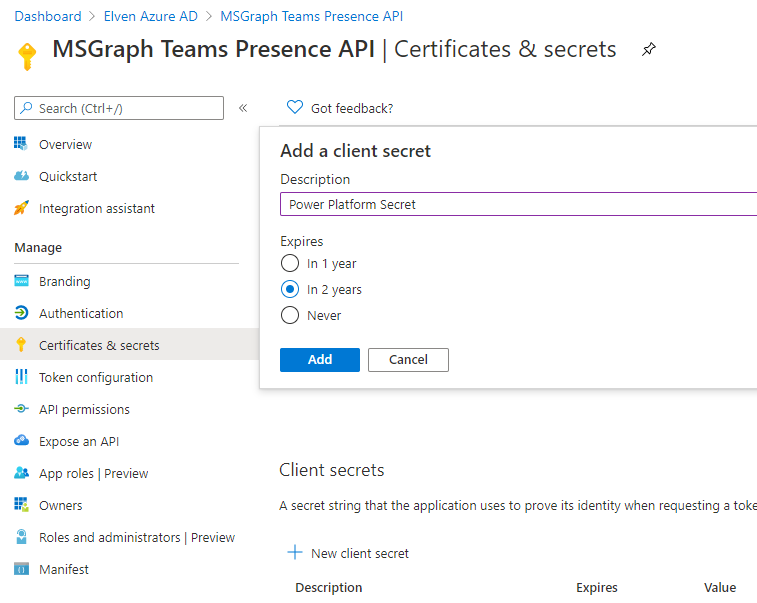Click the Integration assistant rocket icon

pyautogui.click(x=21, y=208)
